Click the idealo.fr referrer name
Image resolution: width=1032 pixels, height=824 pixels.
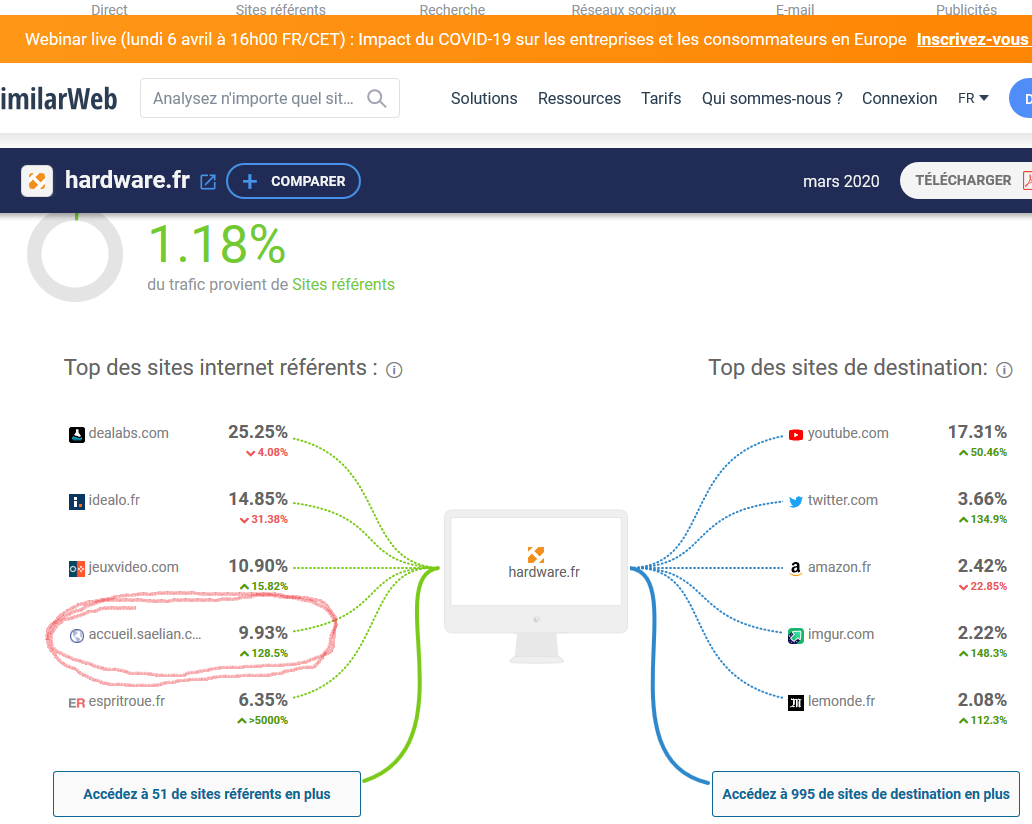pyautogui.click(x=114, y=500)
